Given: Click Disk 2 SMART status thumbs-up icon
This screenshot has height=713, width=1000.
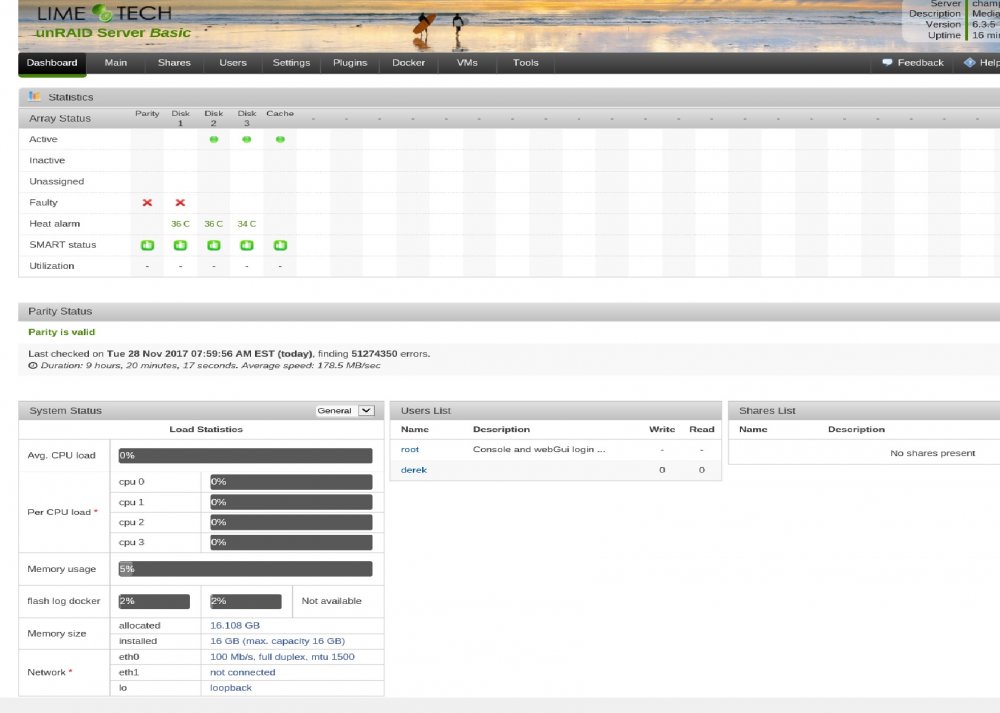Looking at the screenshot, I should 214,245.
